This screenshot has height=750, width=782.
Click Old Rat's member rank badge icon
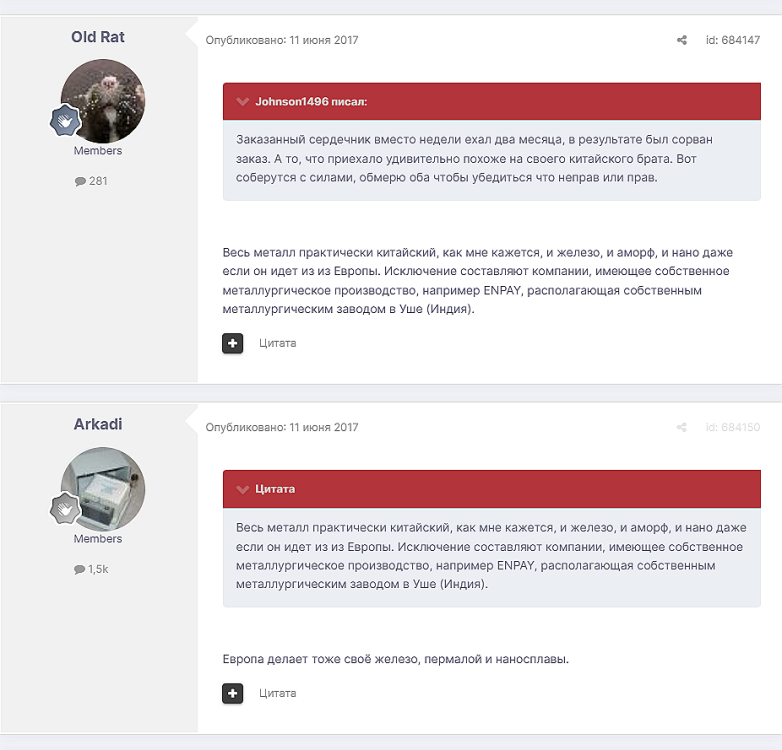[65, 121]
